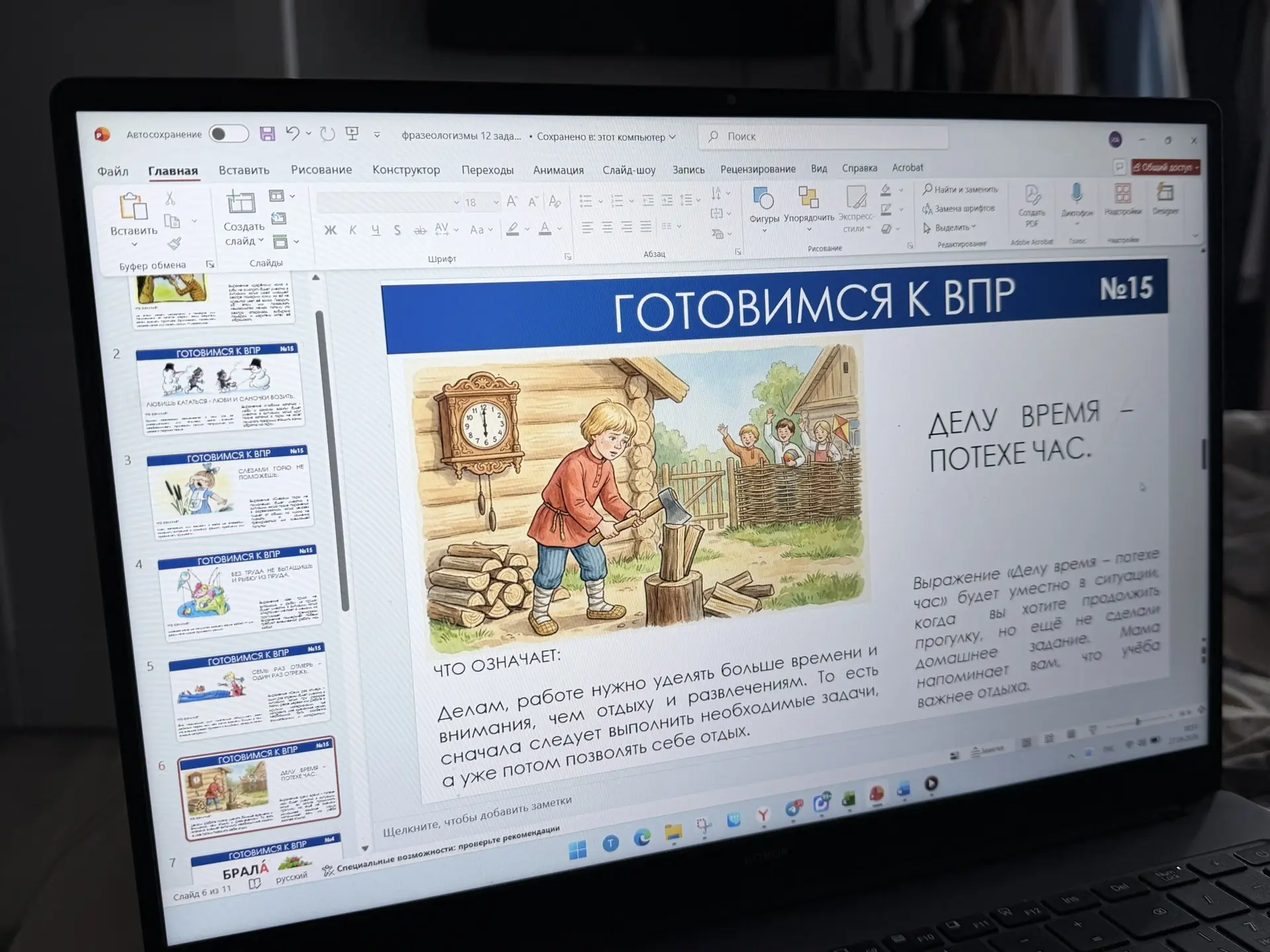Click accessibility check recommendations status
This screenshot has width=1270, height=952.
click(441, 851)
